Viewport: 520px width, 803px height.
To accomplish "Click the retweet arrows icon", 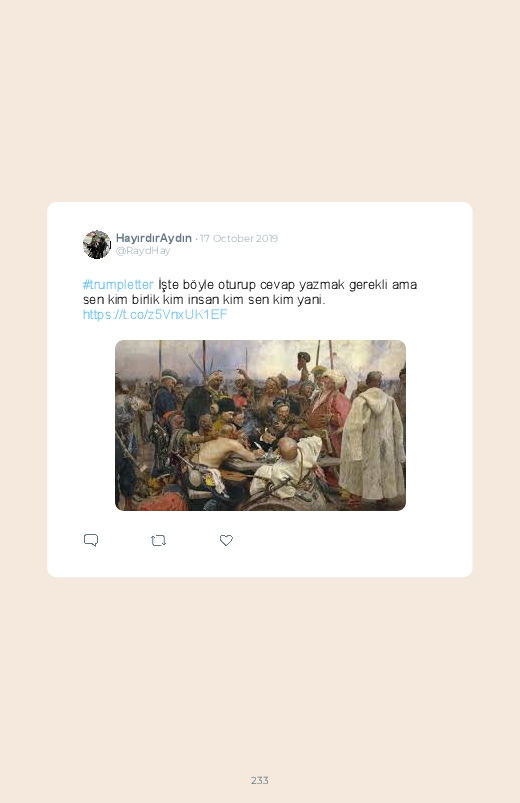I will [158, 540].
